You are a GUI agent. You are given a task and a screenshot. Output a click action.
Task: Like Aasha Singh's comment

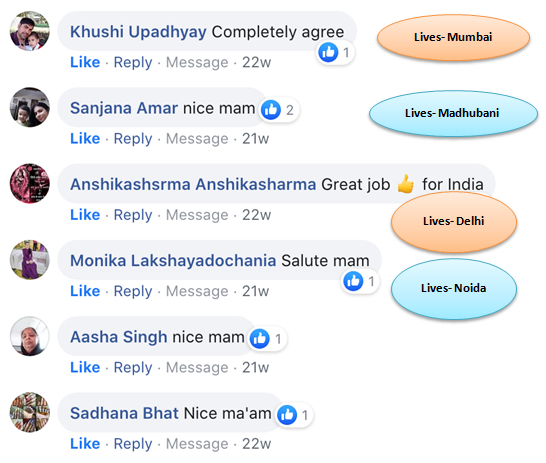[x=85, y=367]
